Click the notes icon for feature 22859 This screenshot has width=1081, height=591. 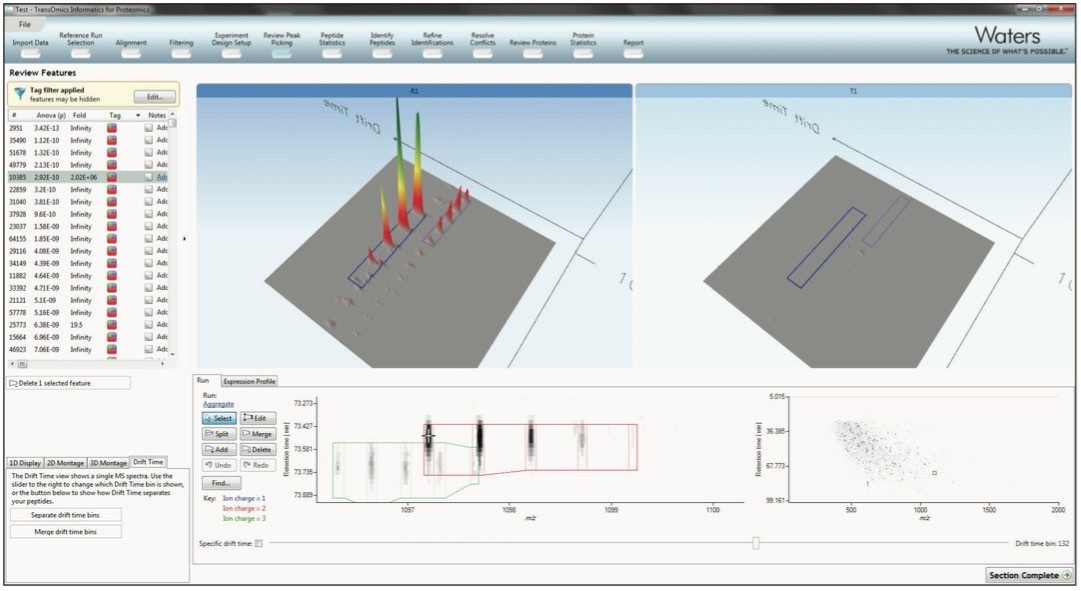coord(148,190)
